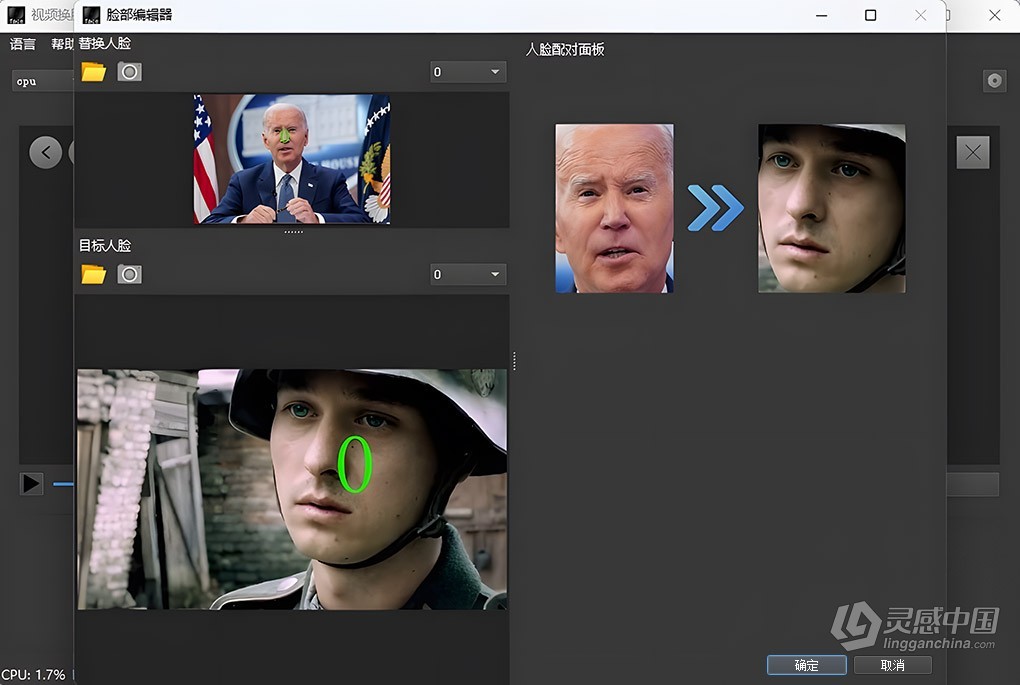Open 帮助 menu in main window
The height and width of the screenshot is (685, 1020).
pos(62,44)
